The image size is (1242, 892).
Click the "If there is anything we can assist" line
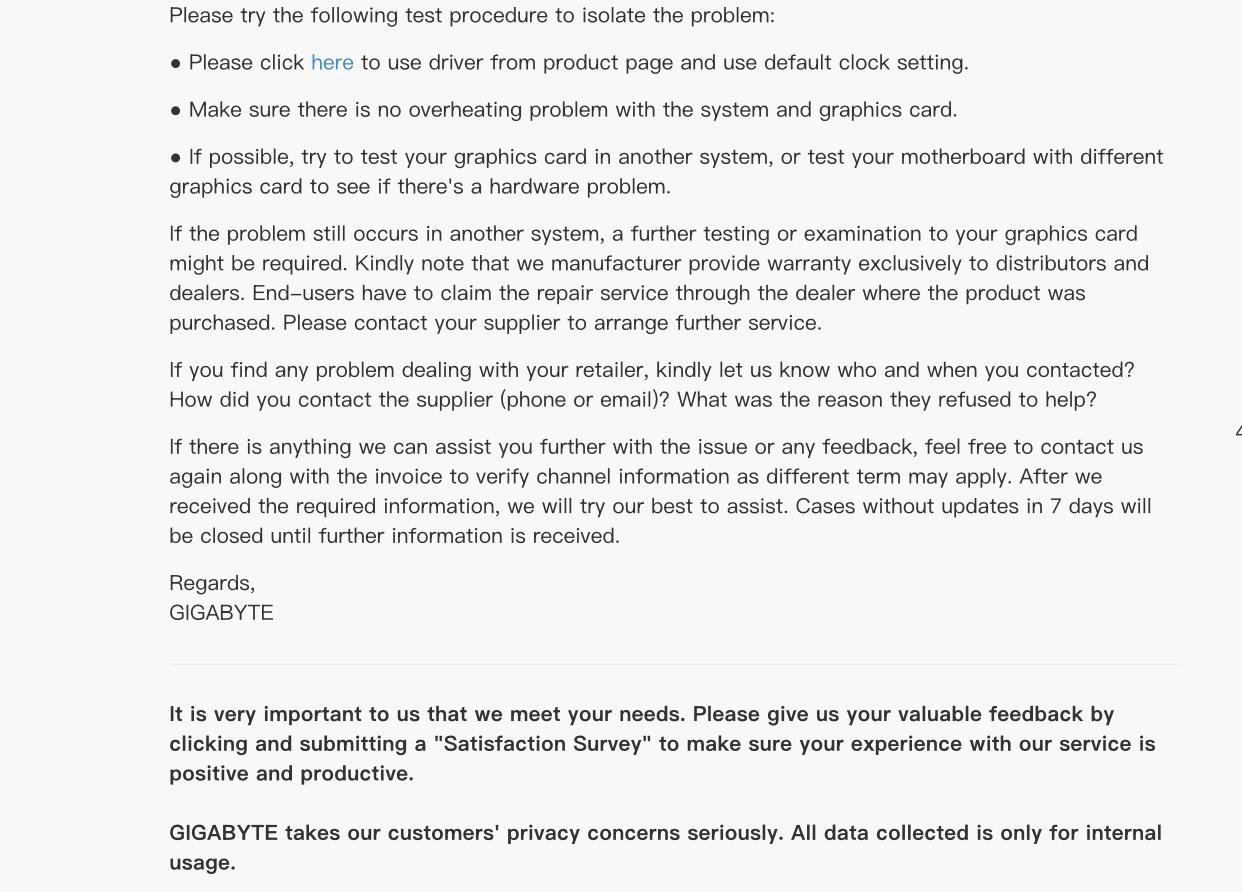655,447
